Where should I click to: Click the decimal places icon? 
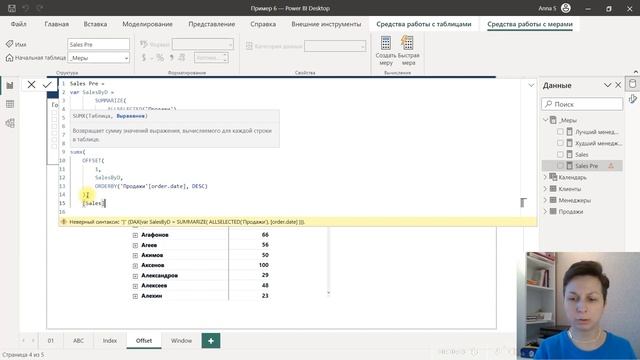182,58
